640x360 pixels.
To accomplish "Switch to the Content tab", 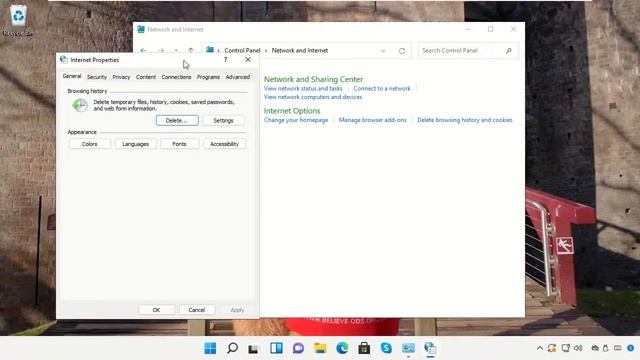I will pos(146,77).
